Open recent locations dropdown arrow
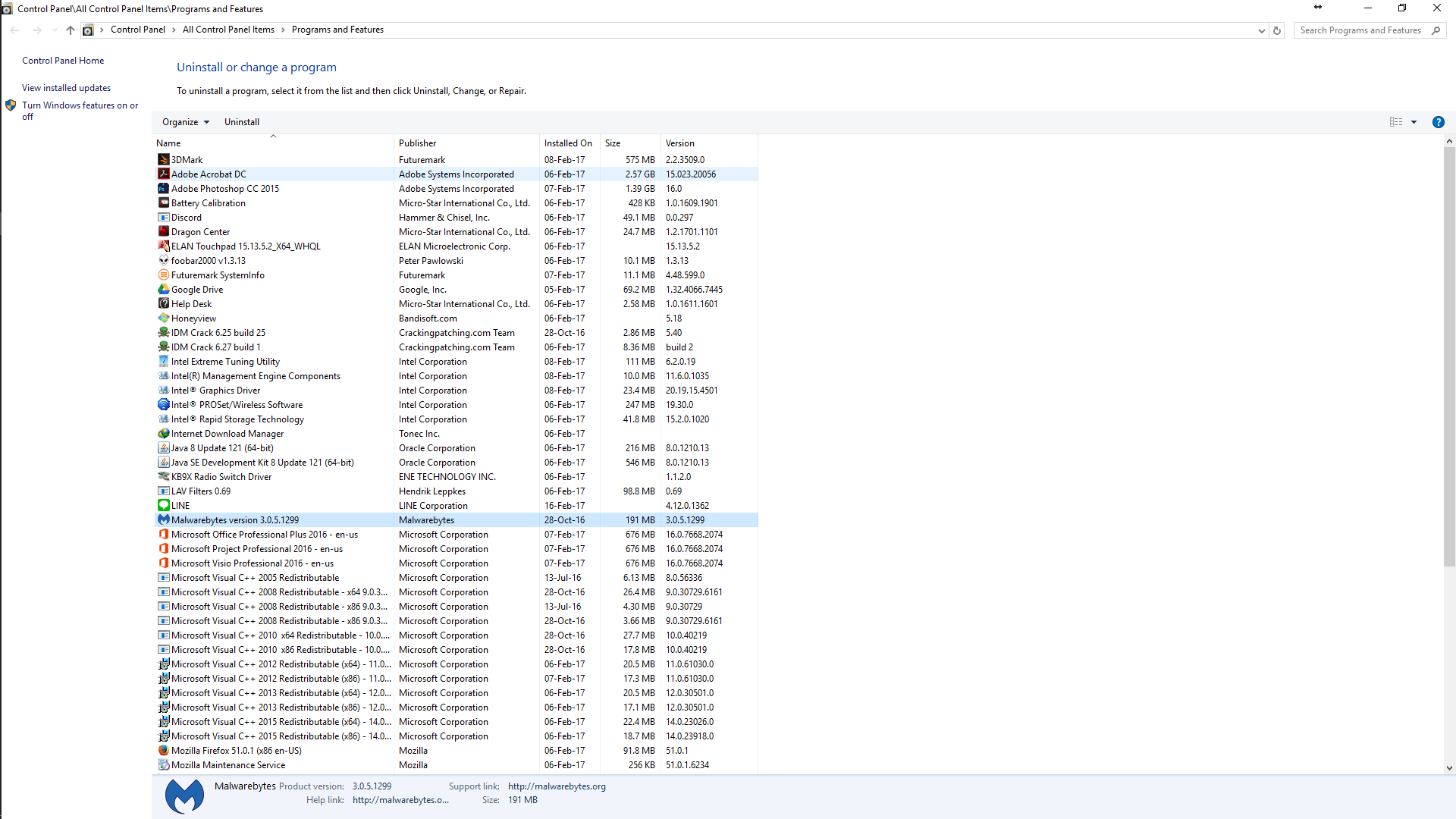Screen dimensions: 1456x819 [x=54, y=30]
